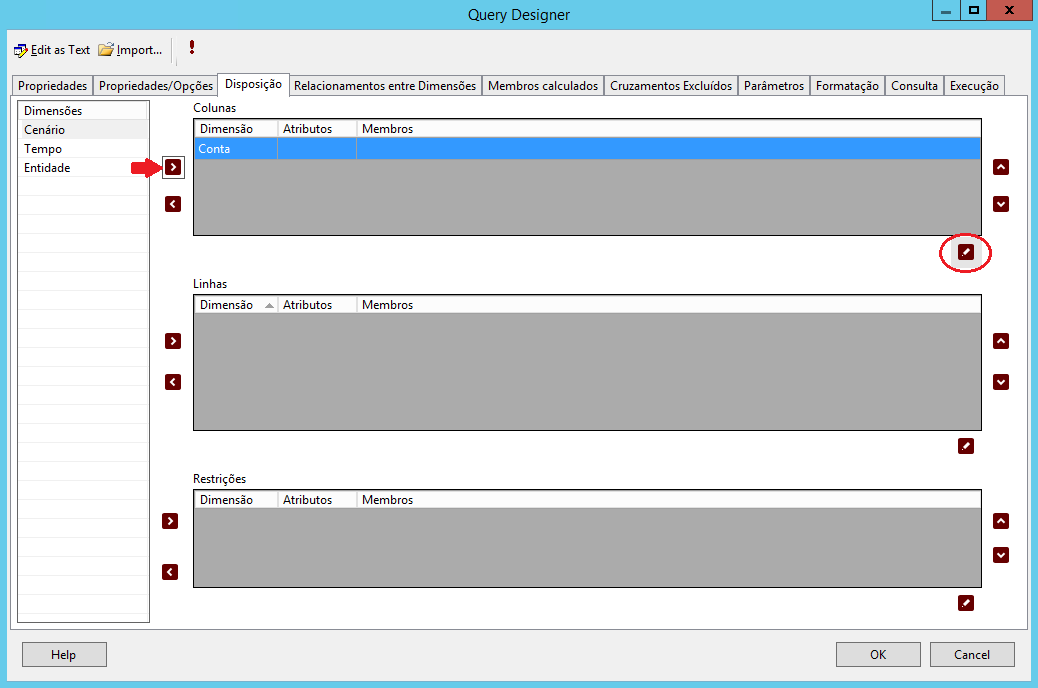Select Entidade in the dimensions list
This screenshot has width=1038, height=688.
[83, 168]
